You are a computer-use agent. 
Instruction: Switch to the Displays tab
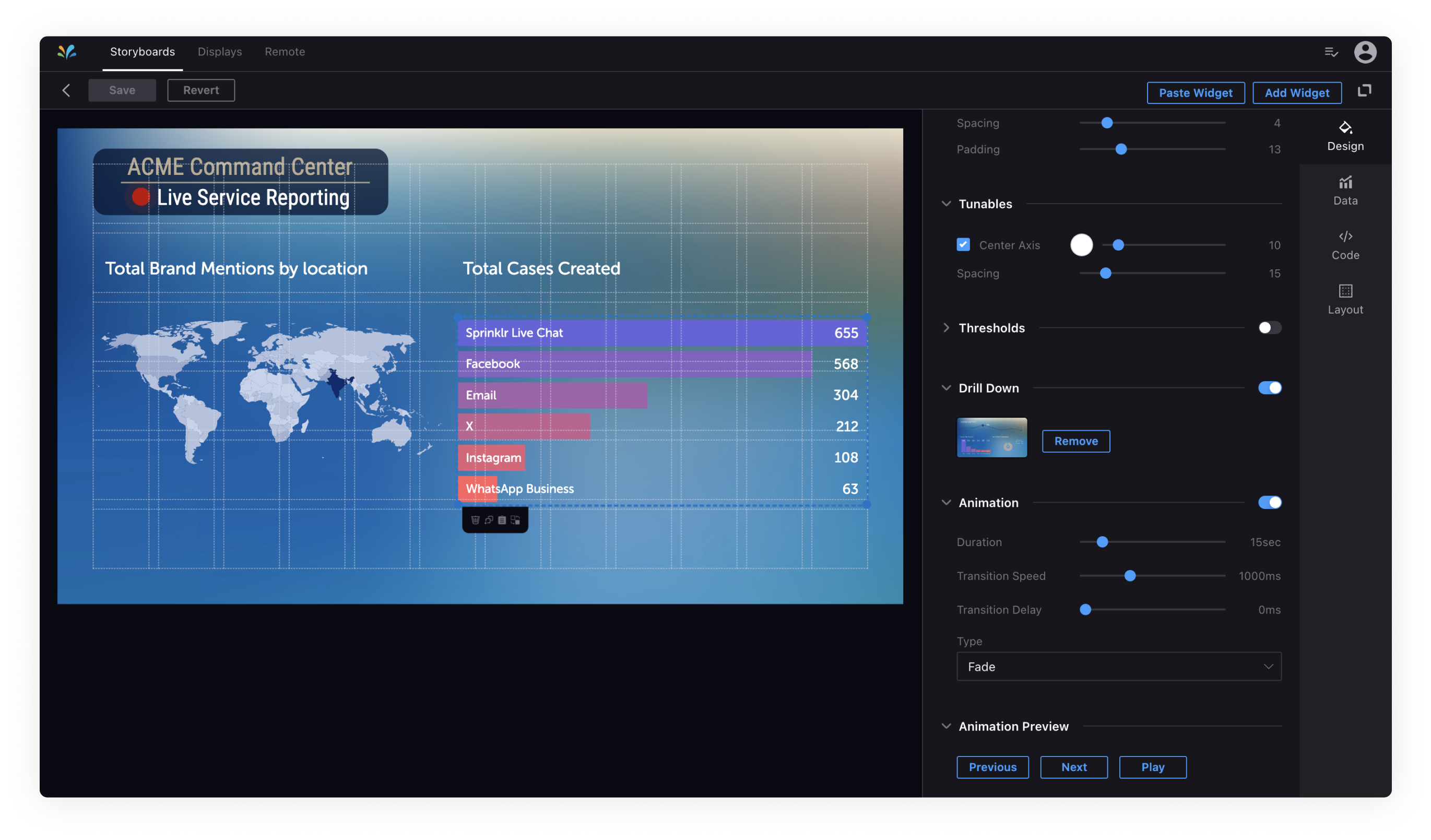(x=220, y=52)
